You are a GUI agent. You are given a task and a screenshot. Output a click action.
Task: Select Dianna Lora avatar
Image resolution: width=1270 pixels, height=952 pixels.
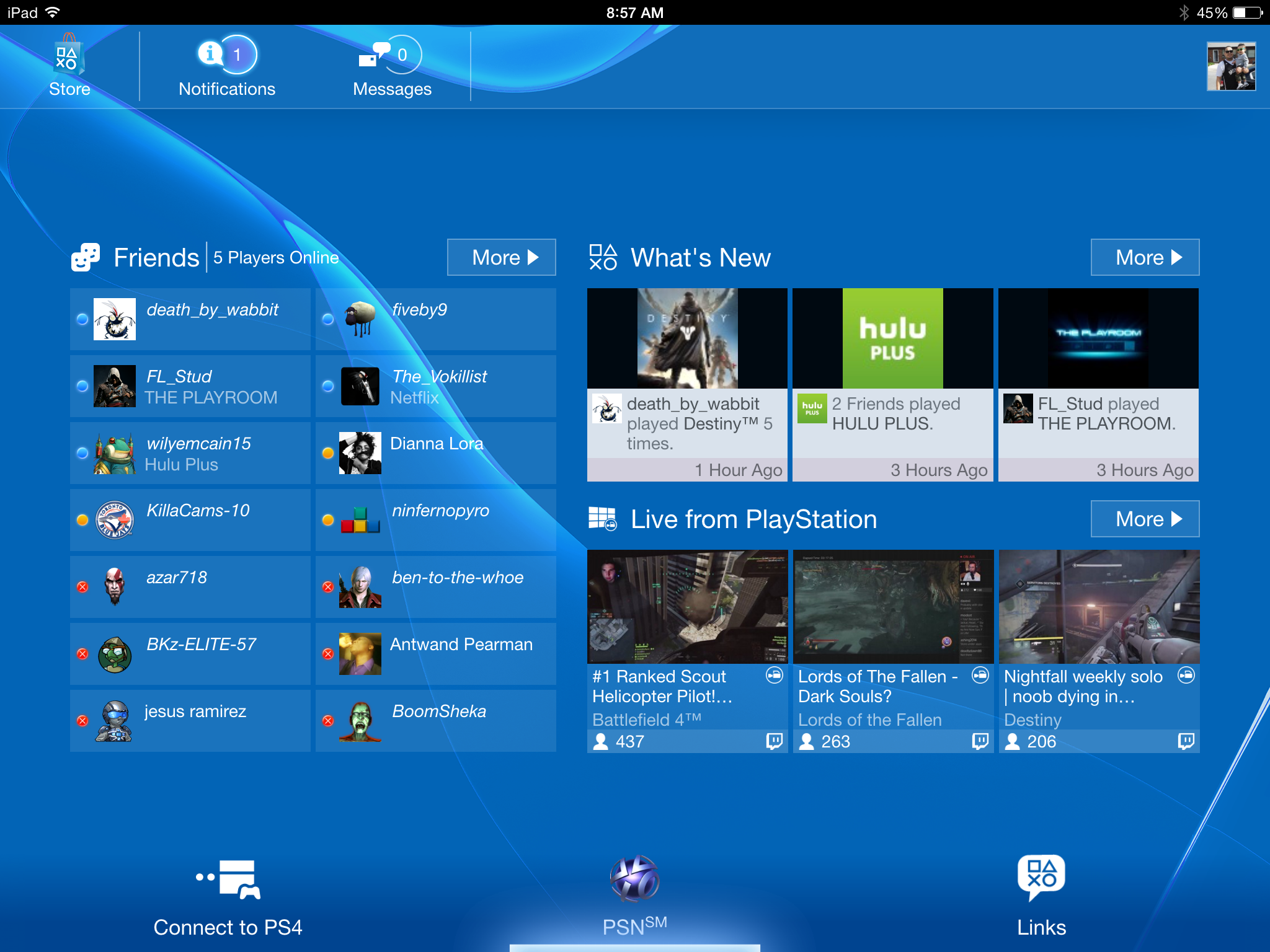point(360,453)
